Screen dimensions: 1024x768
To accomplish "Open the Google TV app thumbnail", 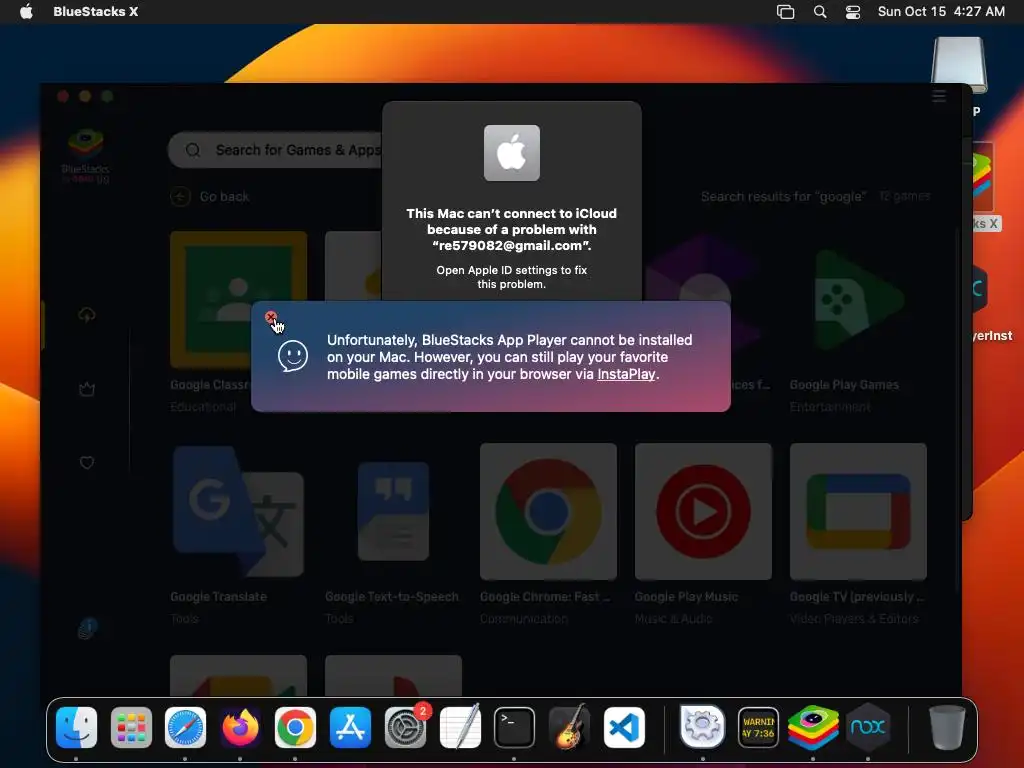I will coord(858,511).
